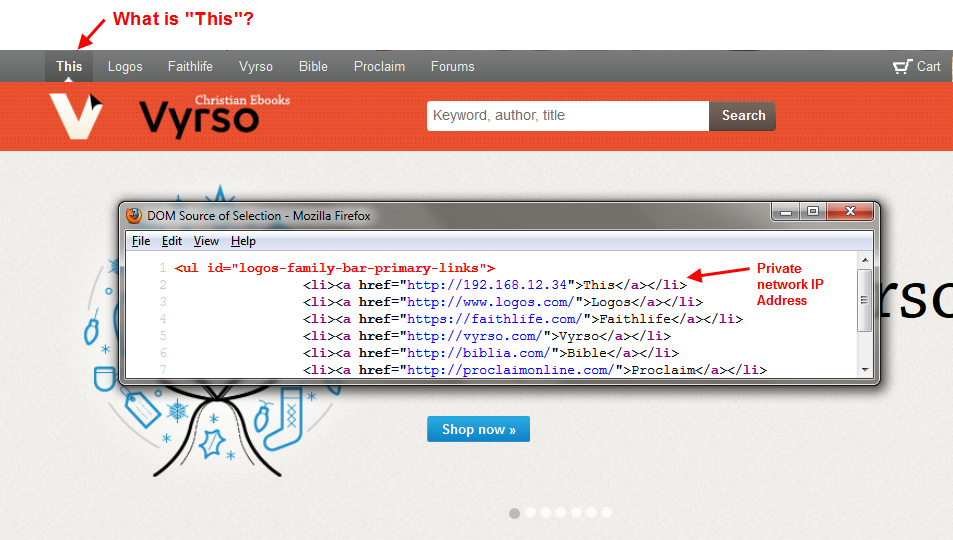Viewport: 953px width, 540px height.
Task: Minimize the DOM Source of Selection window
Action: coord(785,212)
